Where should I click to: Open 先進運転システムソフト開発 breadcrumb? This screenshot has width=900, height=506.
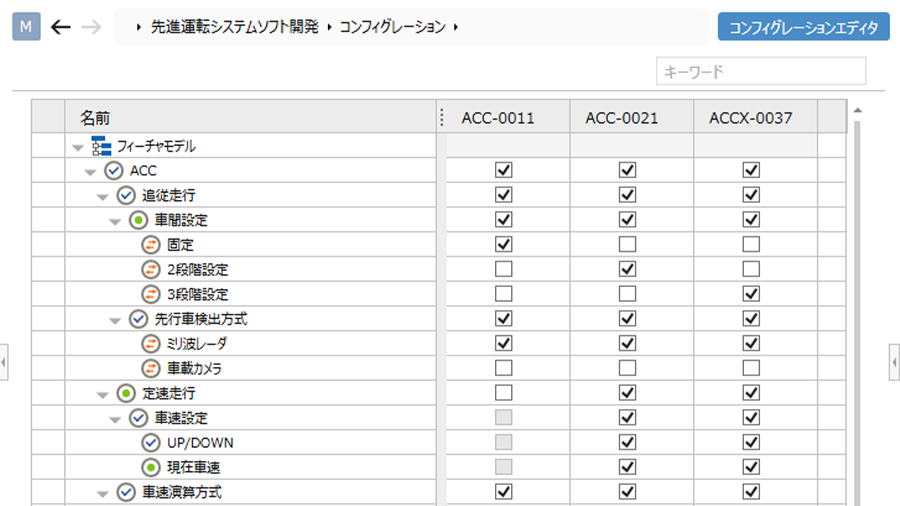236,27
